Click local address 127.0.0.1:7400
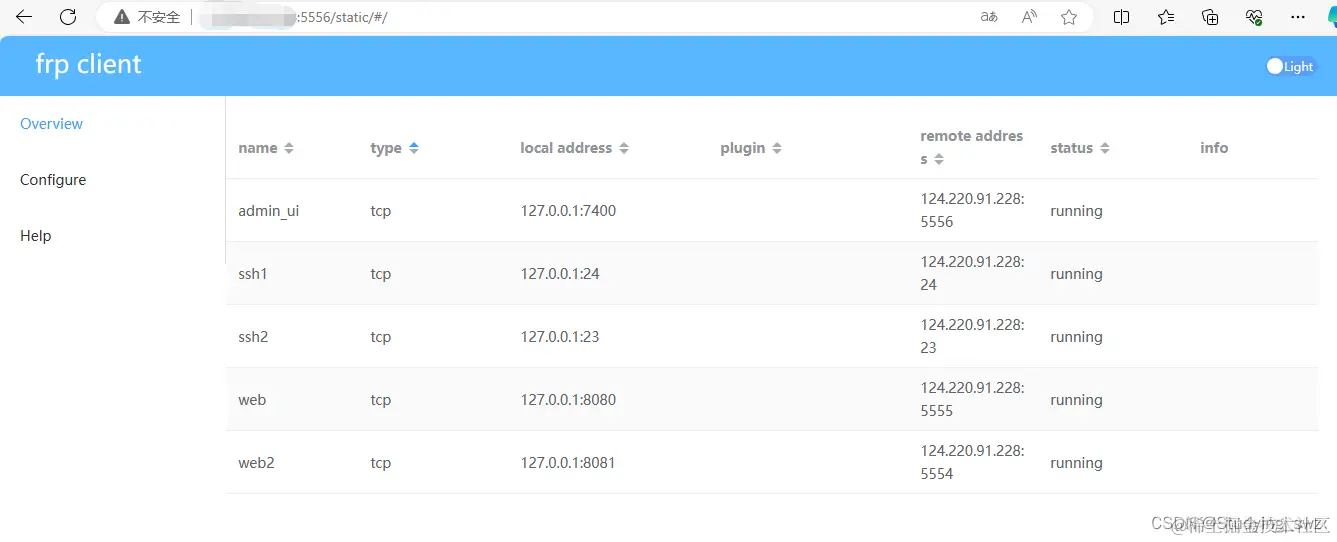This screenshot has height=542, width=1337. pyautogui.click(x=568, y=211)
